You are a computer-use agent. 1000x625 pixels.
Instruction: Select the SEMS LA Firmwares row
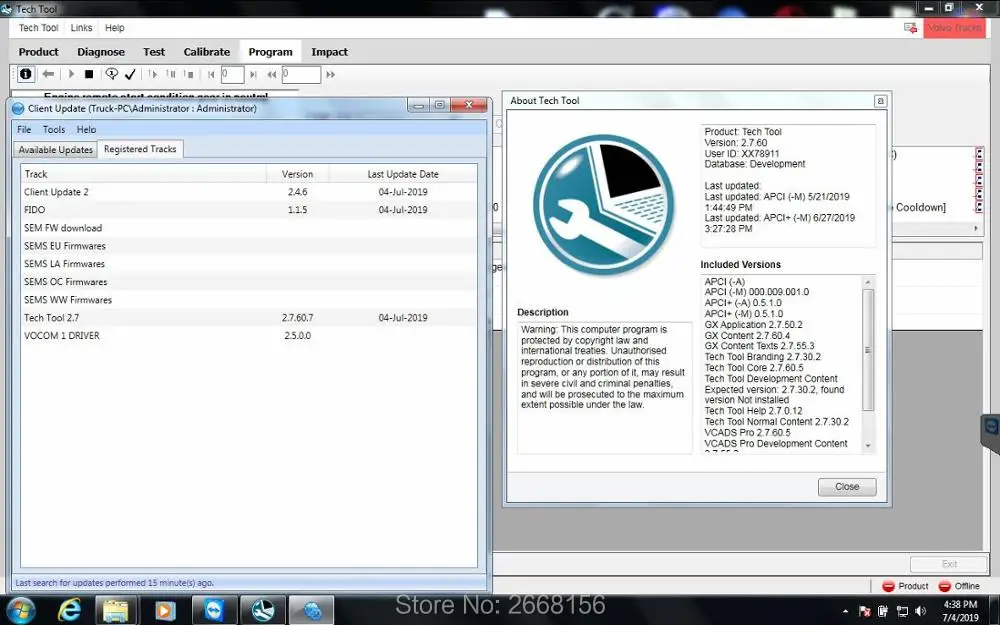pyautogui.click(x=249, y=263)
